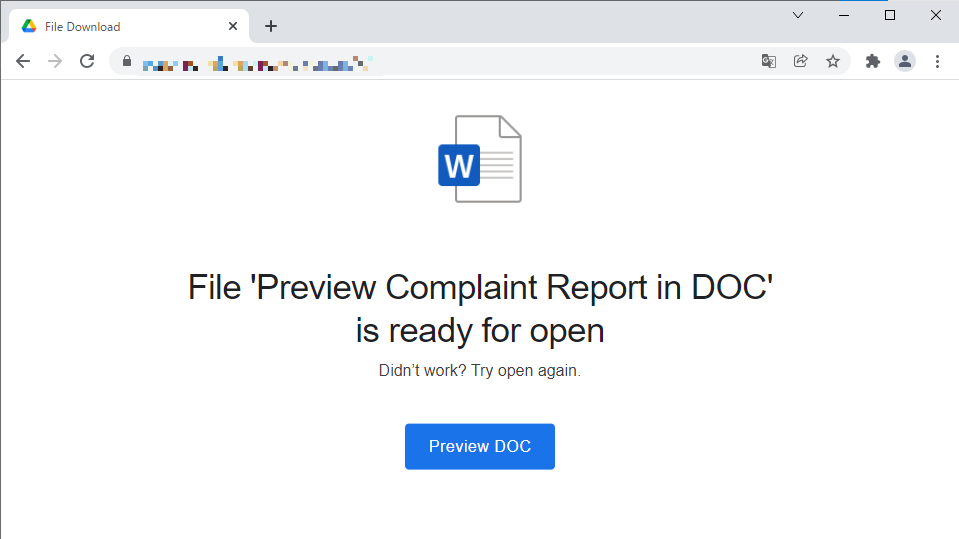Reload the page with the refresh icon
The width and height of the screenshot is (959, 539).
tap(87, 61)
